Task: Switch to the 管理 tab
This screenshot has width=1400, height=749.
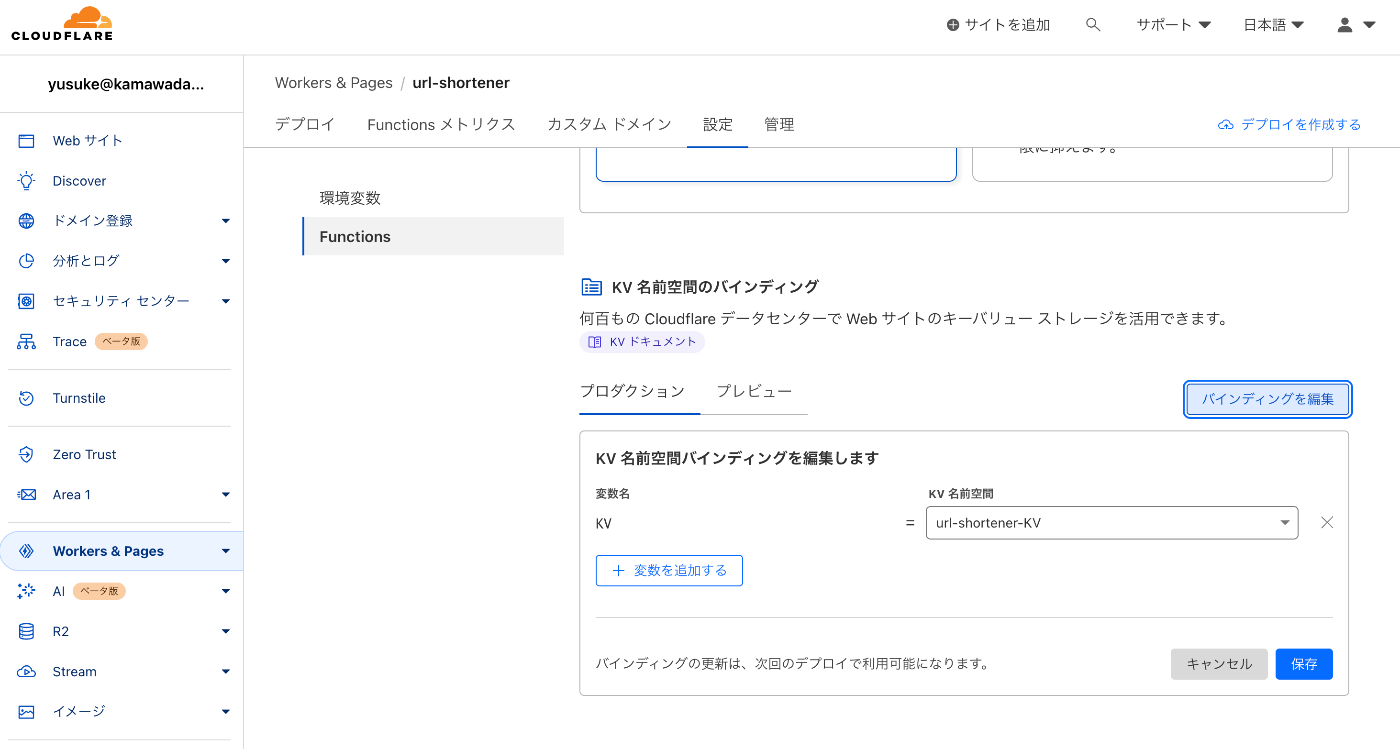Action: (779, 124)
